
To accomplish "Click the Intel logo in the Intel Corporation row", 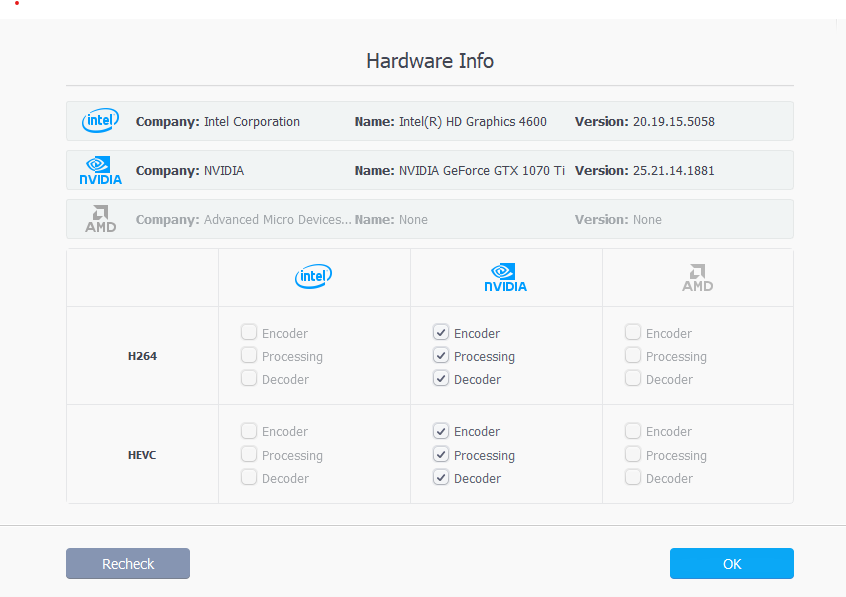I will 100,120.
